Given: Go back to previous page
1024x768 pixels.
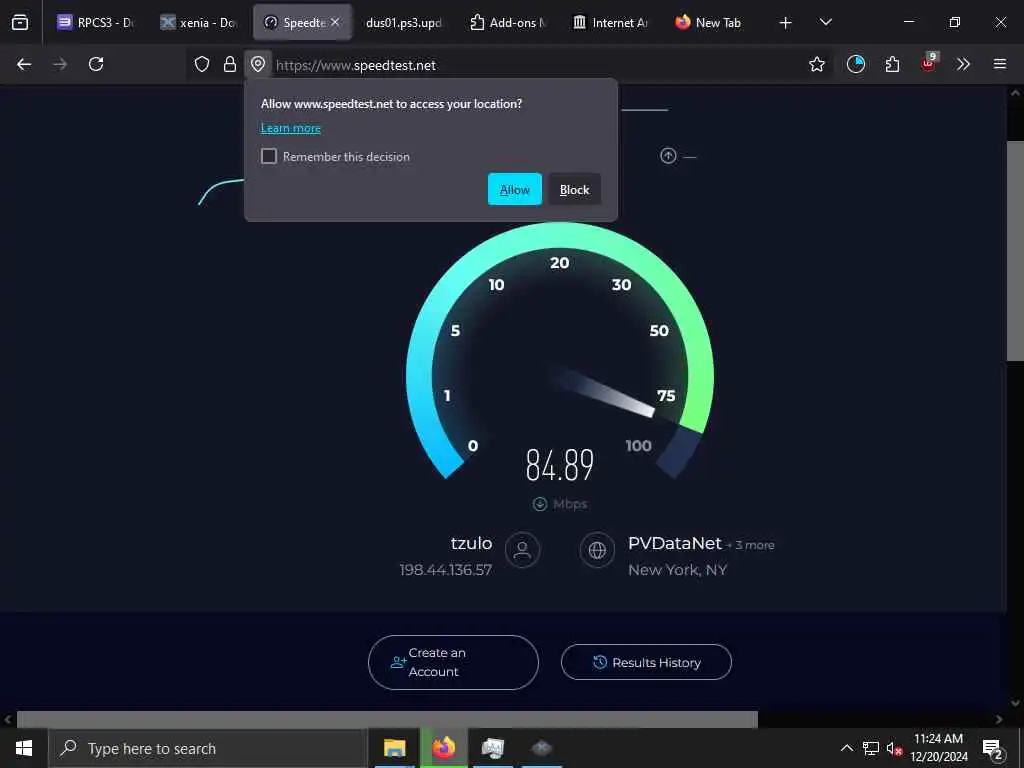Looking at the screenshot, I should pos(24,64).
